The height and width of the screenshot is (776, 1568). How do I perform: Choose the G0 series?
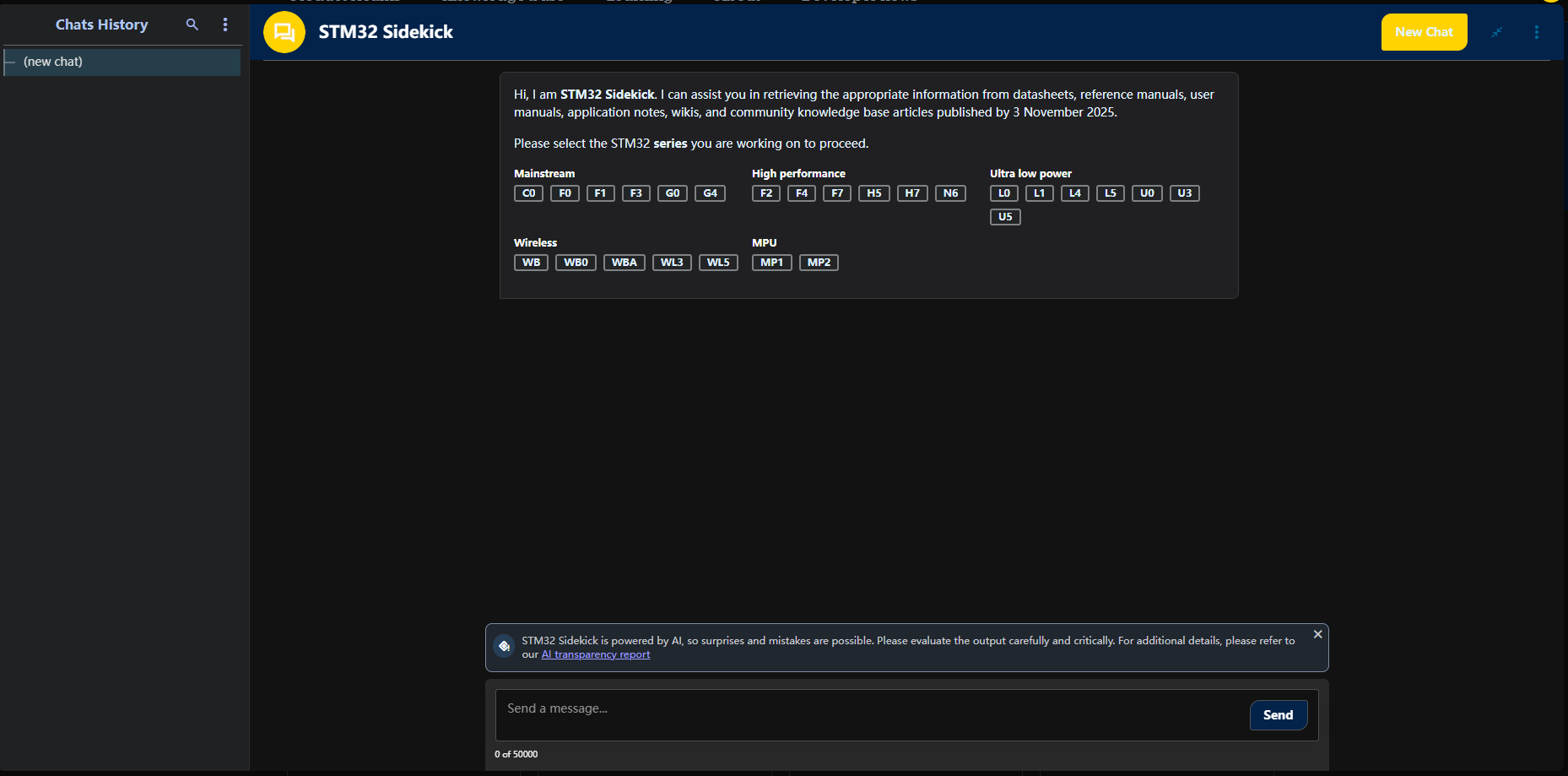coord(673,193)
